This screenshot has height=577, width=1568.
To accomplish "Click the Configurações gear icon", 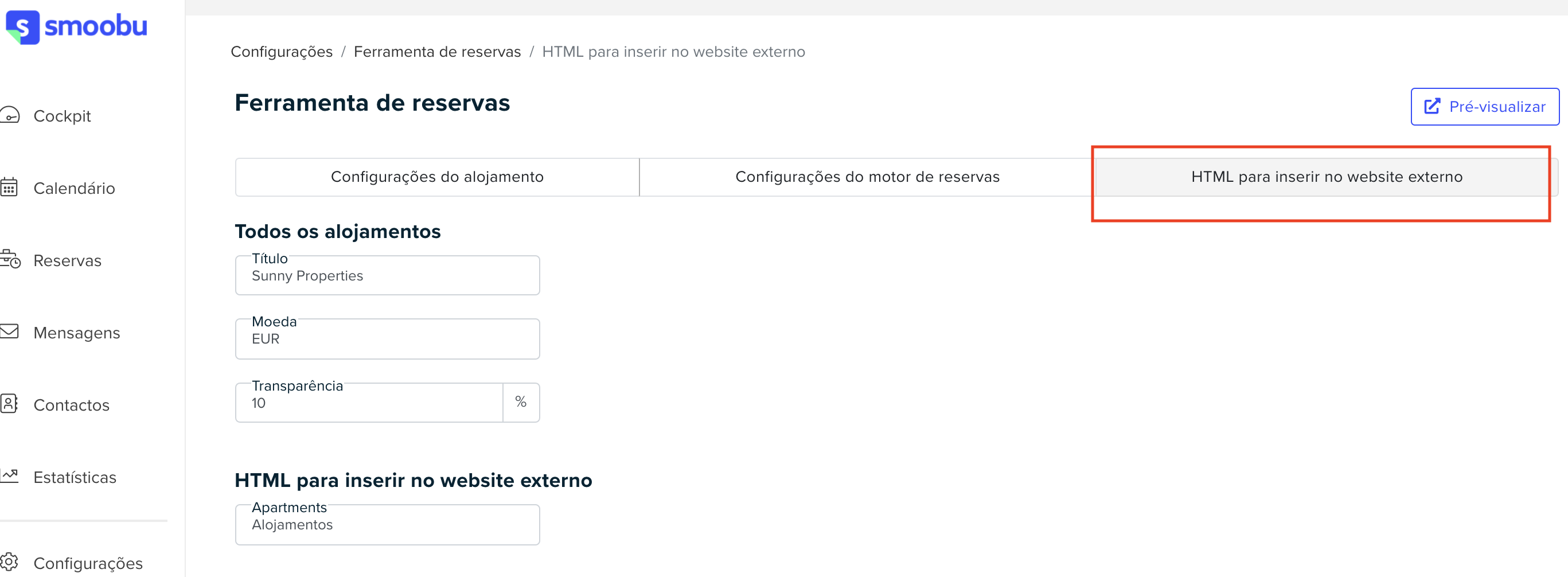I will tap(9, 563).
